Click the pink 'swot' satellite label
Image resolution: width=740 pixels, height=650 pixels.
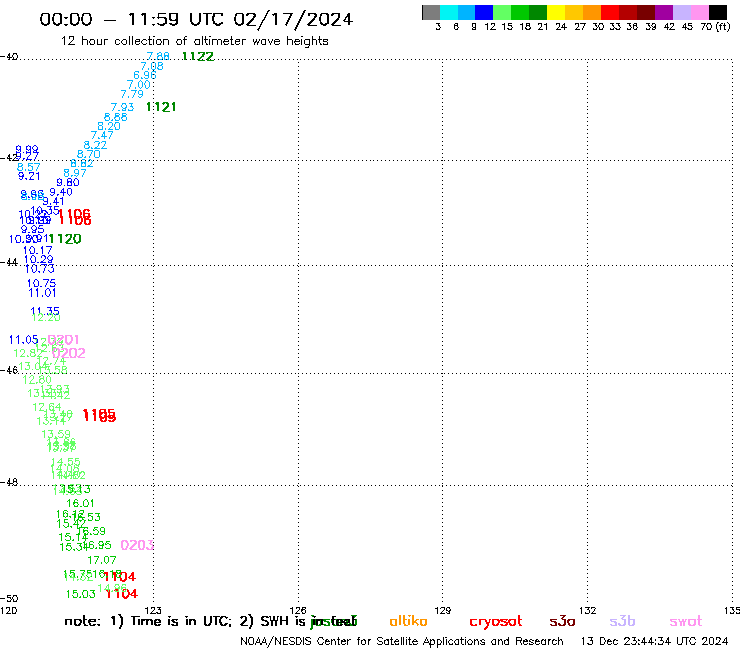coord(686,621)
